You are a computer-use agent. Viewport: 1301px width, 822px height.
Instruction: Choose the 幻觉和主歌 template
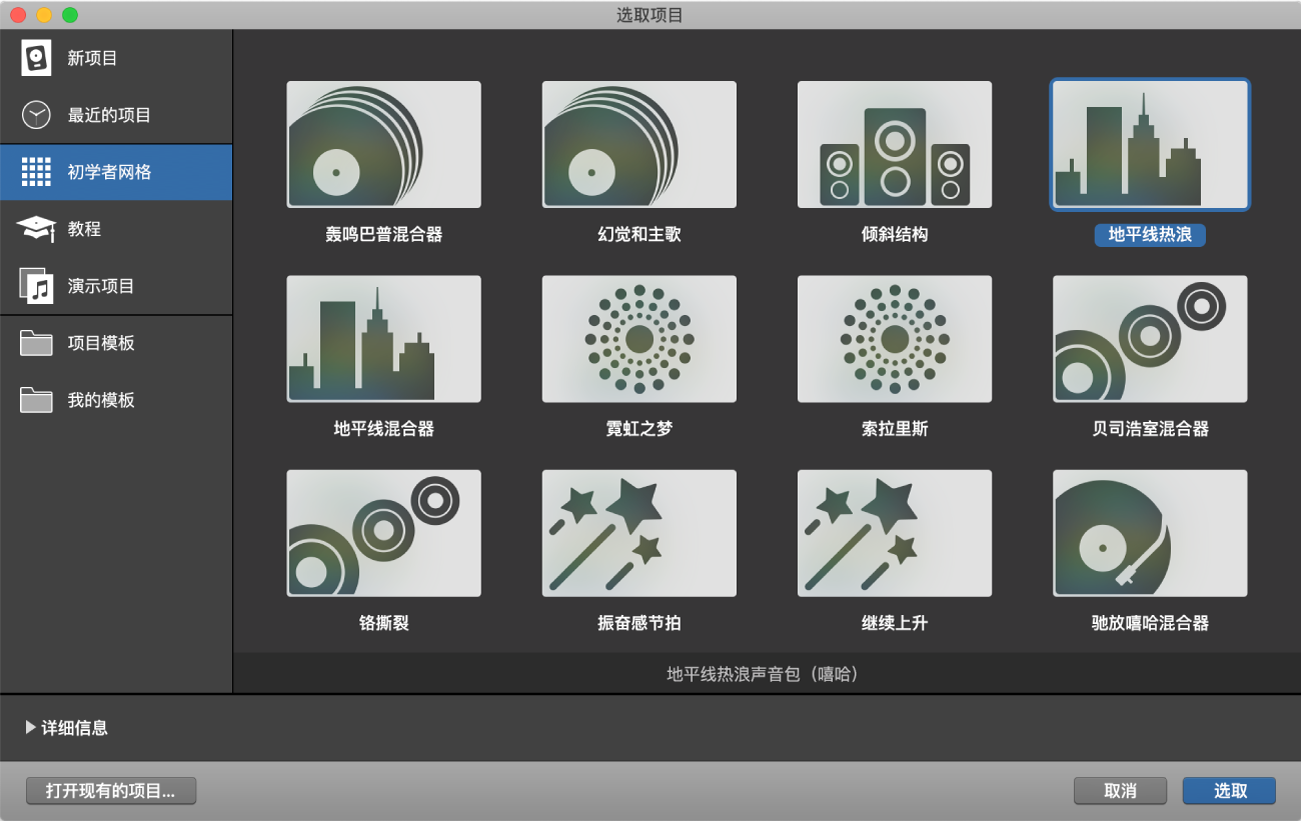(638, 144)
